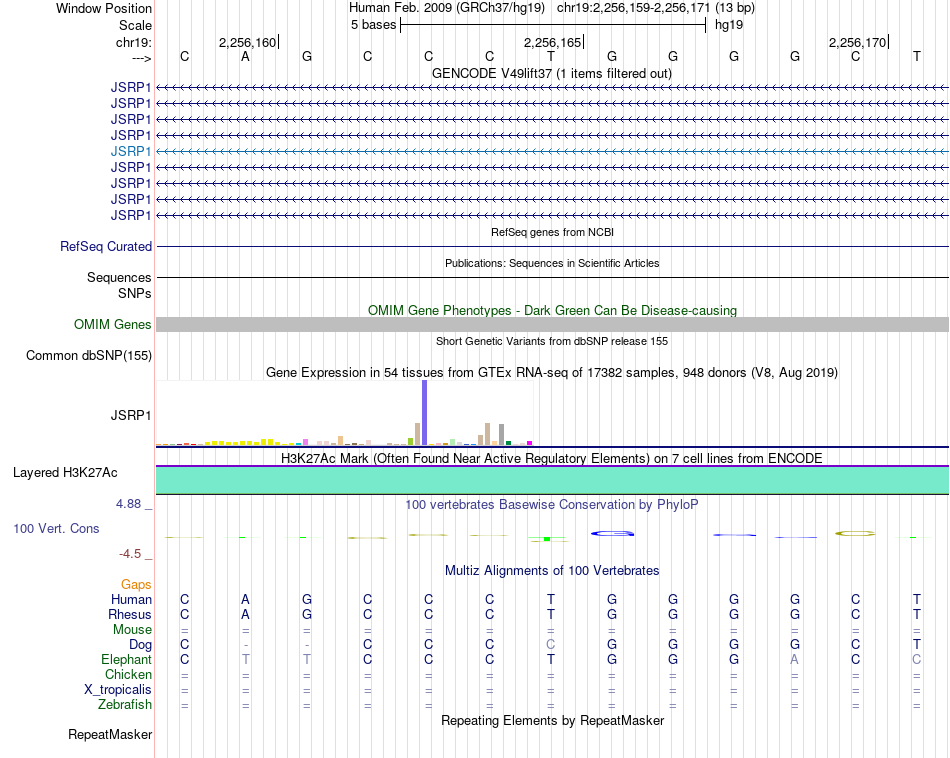Open 'Repeating Elements by RepeatMasker' title

pos(552,720)
